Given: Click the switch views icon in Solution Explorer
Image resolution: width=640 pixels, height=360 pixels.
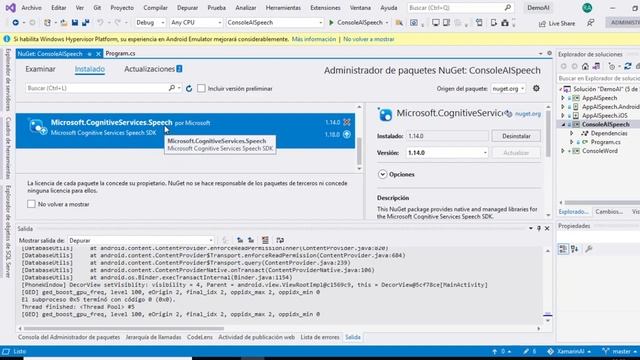Looking at the screenshot, I should pyautogui.click(x=596, y=66).
